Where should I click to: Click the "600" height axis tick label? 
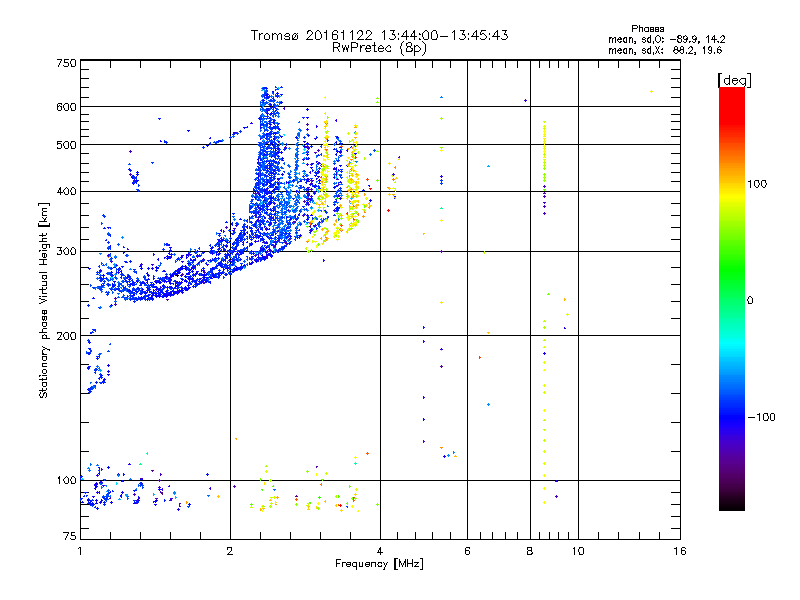coord(66,107)
